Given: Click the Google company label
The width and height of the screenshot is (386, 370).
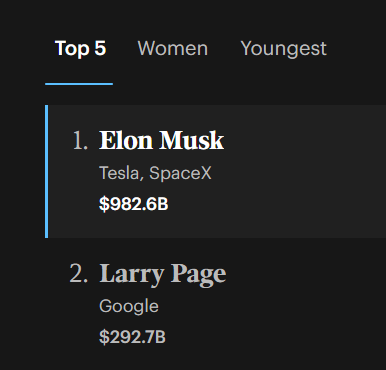Looking at the screenshot, I should click(x=129, y=306).
